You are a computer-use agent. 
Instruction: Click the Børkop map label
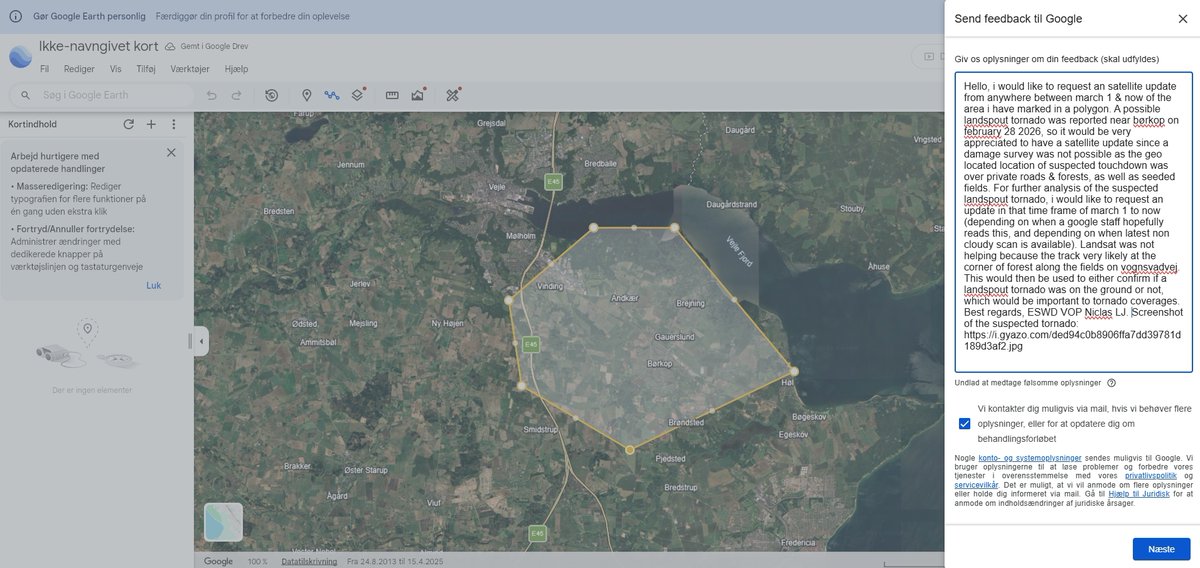pos(660,365)
